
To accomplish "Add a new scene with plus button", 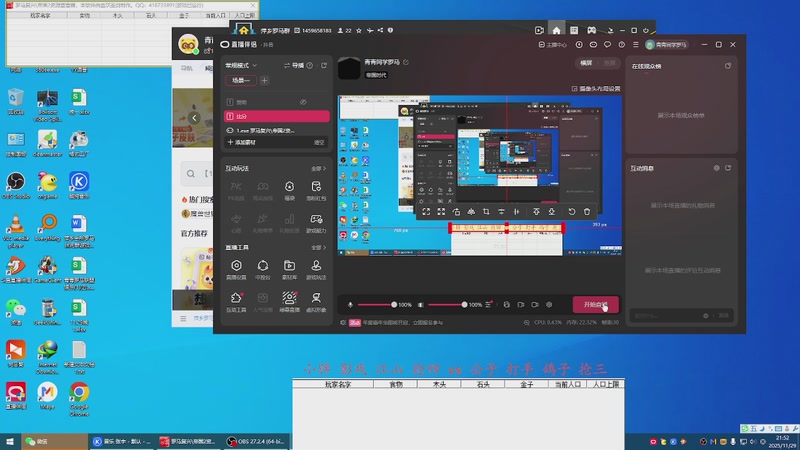I will coord(264,80).
